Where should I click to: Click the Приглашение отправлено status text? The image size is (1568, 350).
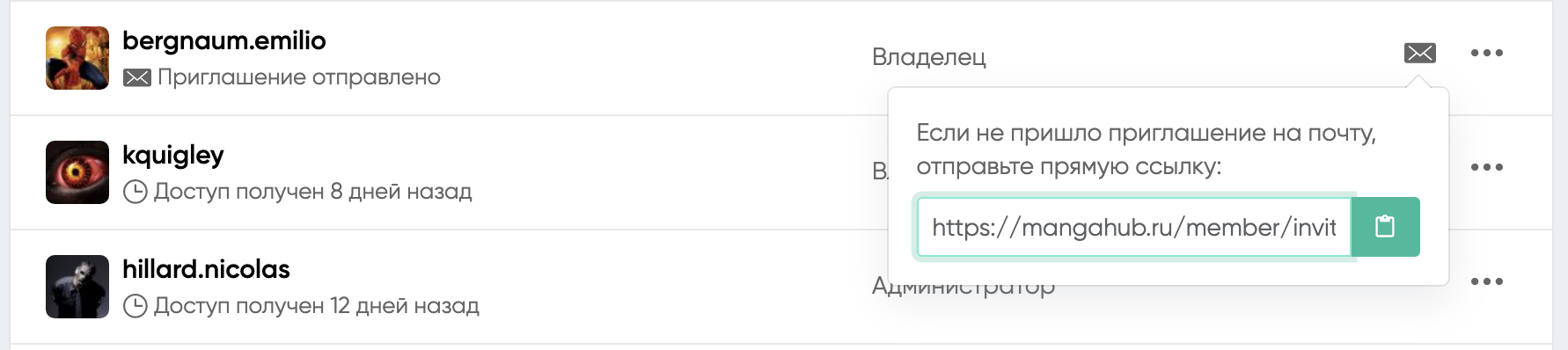pos(299,77)
